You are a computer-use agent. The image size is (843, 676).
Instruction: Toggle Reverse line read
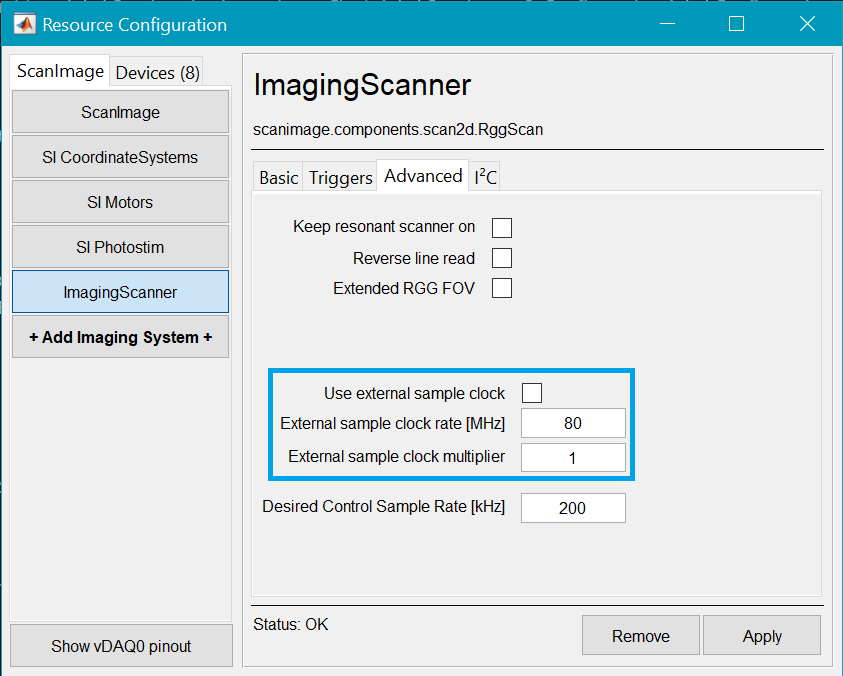501,257
